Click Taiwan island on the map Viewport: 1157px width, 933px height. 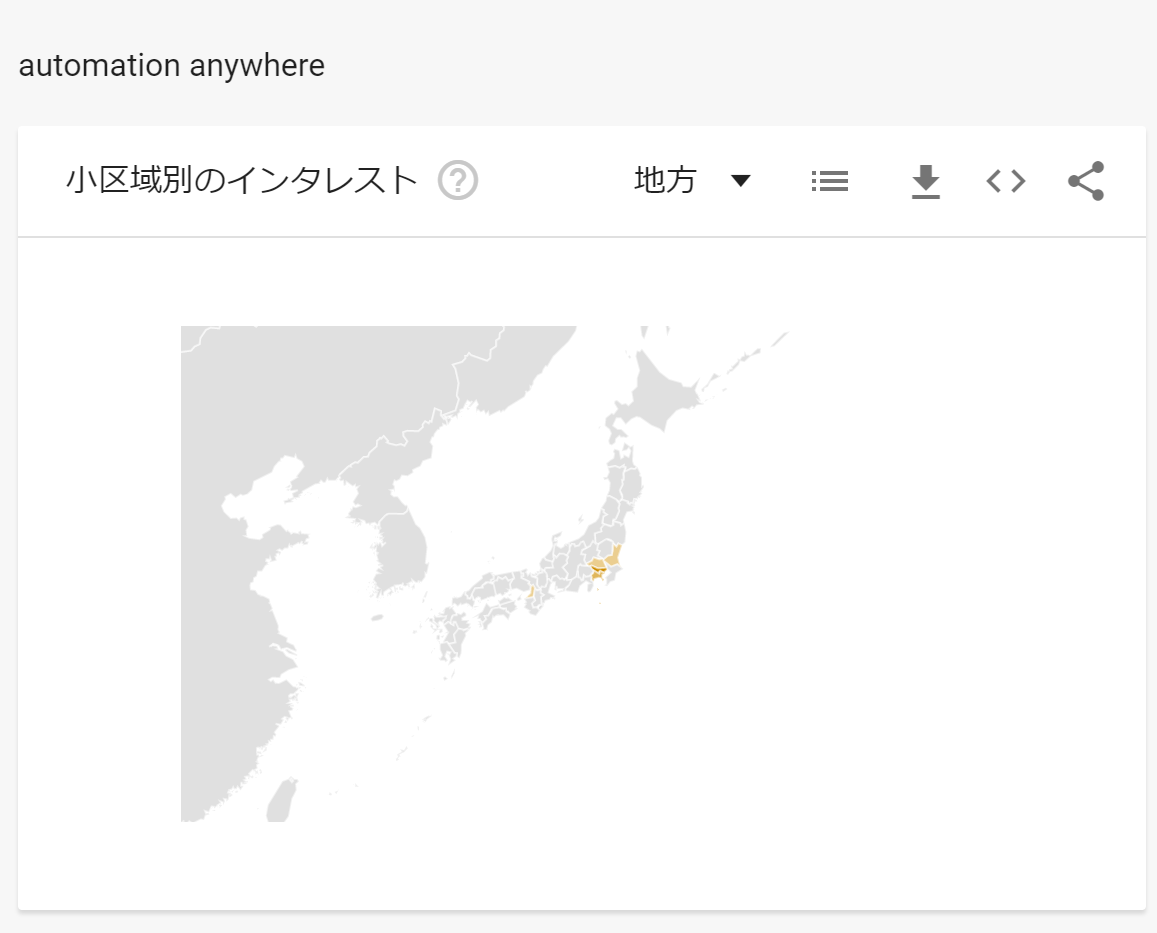[x=284, y=800]
